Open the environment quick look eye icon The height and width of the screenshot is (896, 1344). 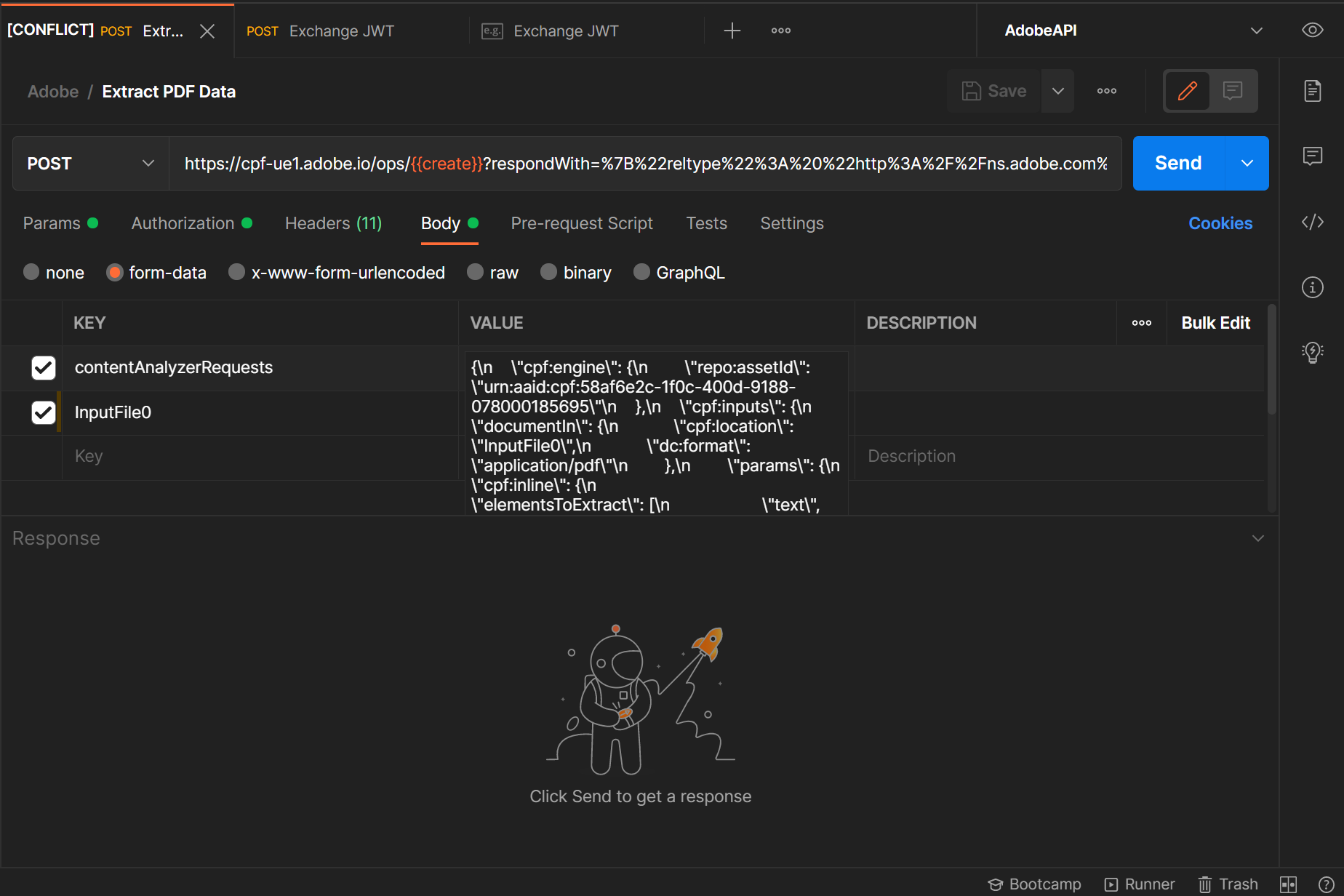1312,30
